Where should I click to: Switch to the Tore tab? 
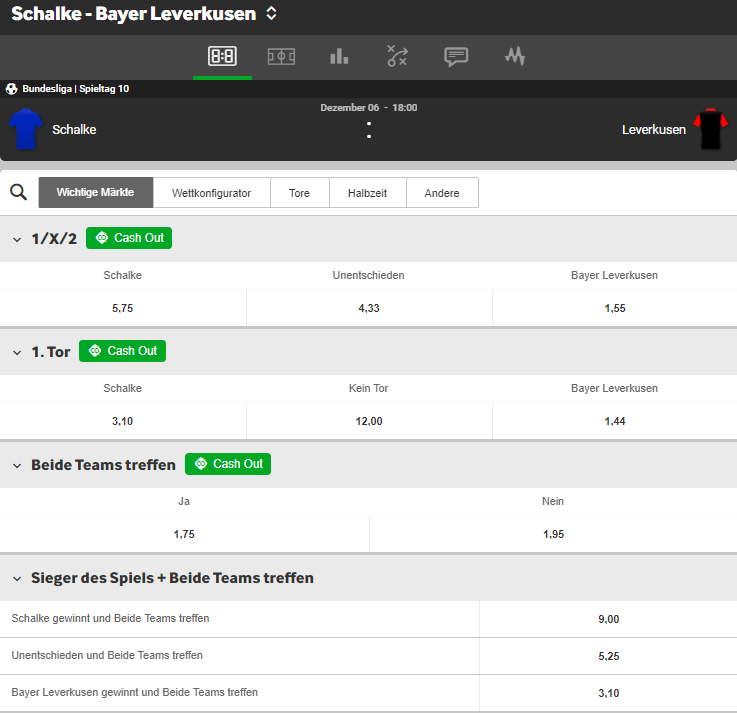coord(299,192)
